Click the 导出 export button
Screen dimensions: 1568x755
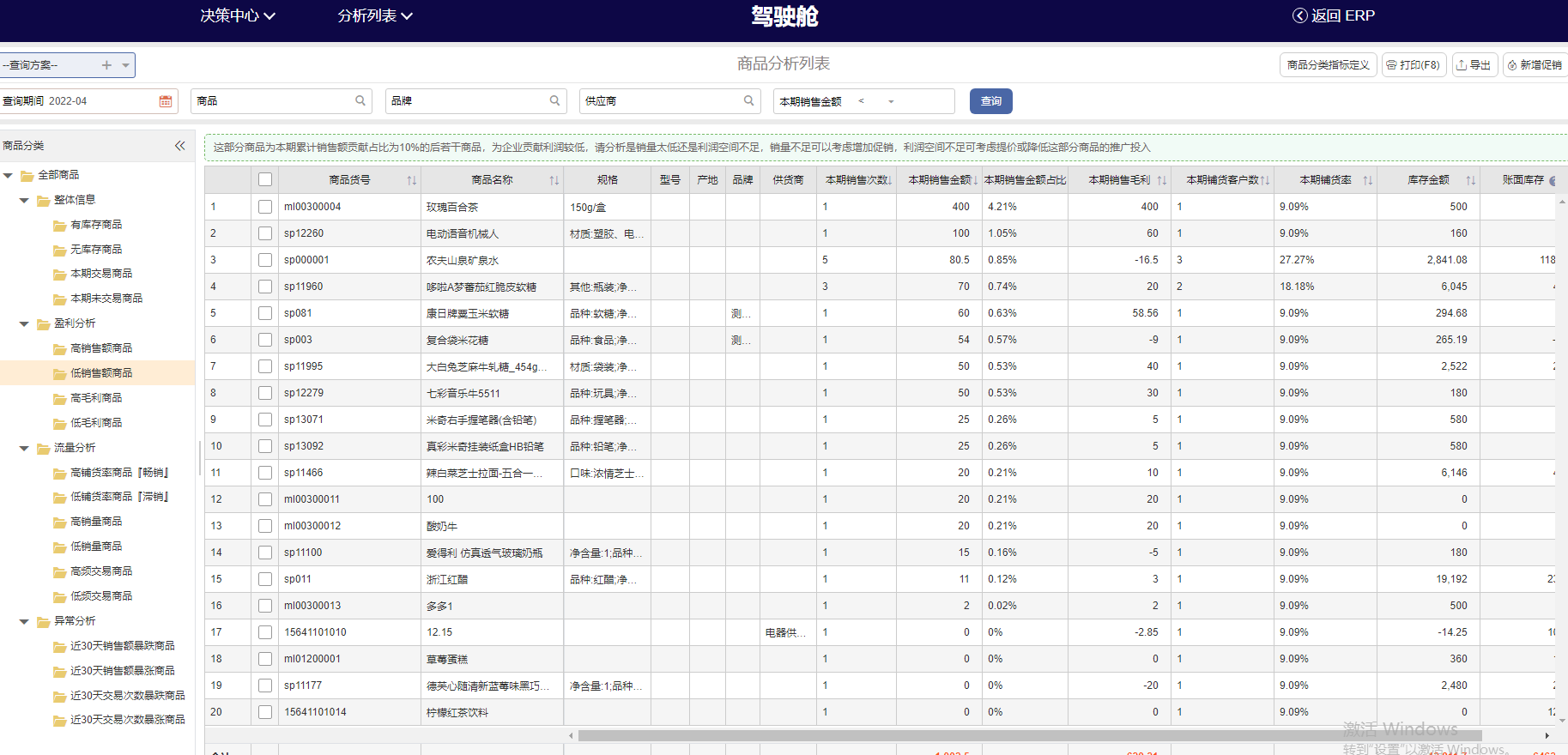click(1474, 65)
